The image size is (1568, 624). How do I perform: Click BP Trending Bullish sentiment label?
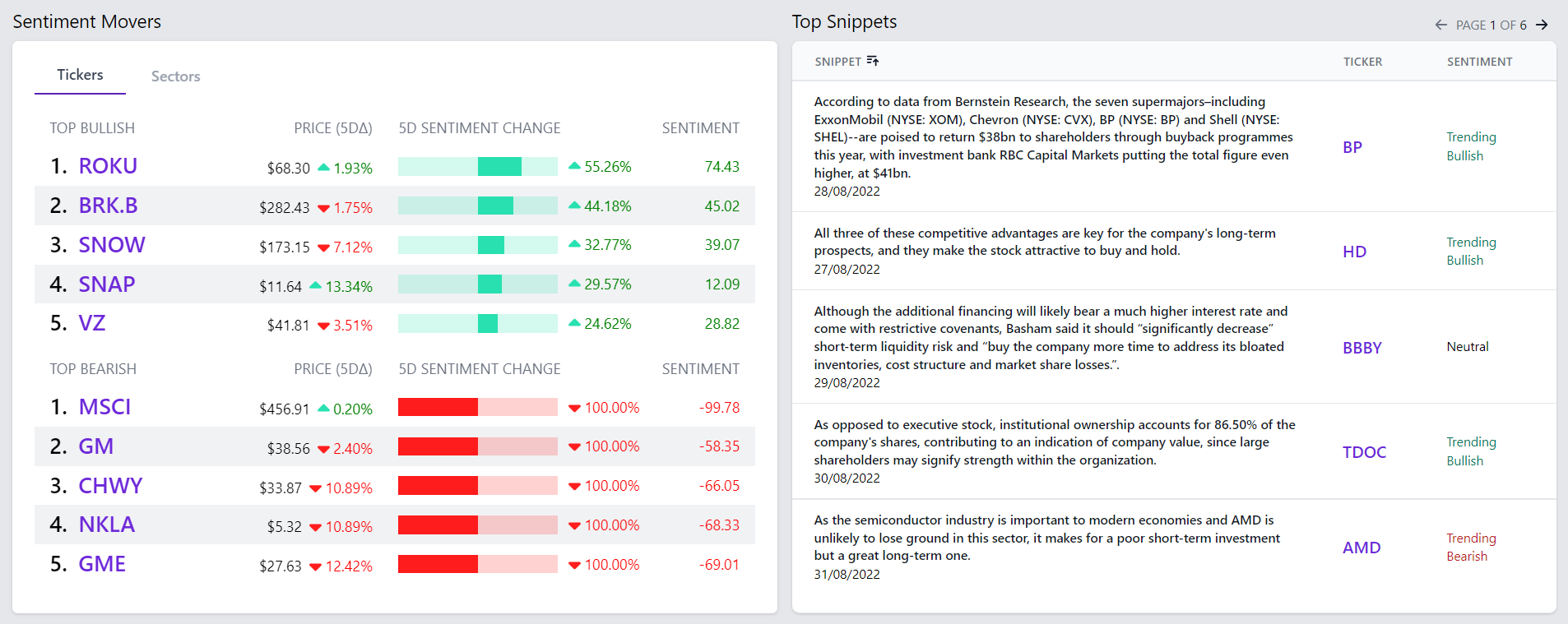1471,146
